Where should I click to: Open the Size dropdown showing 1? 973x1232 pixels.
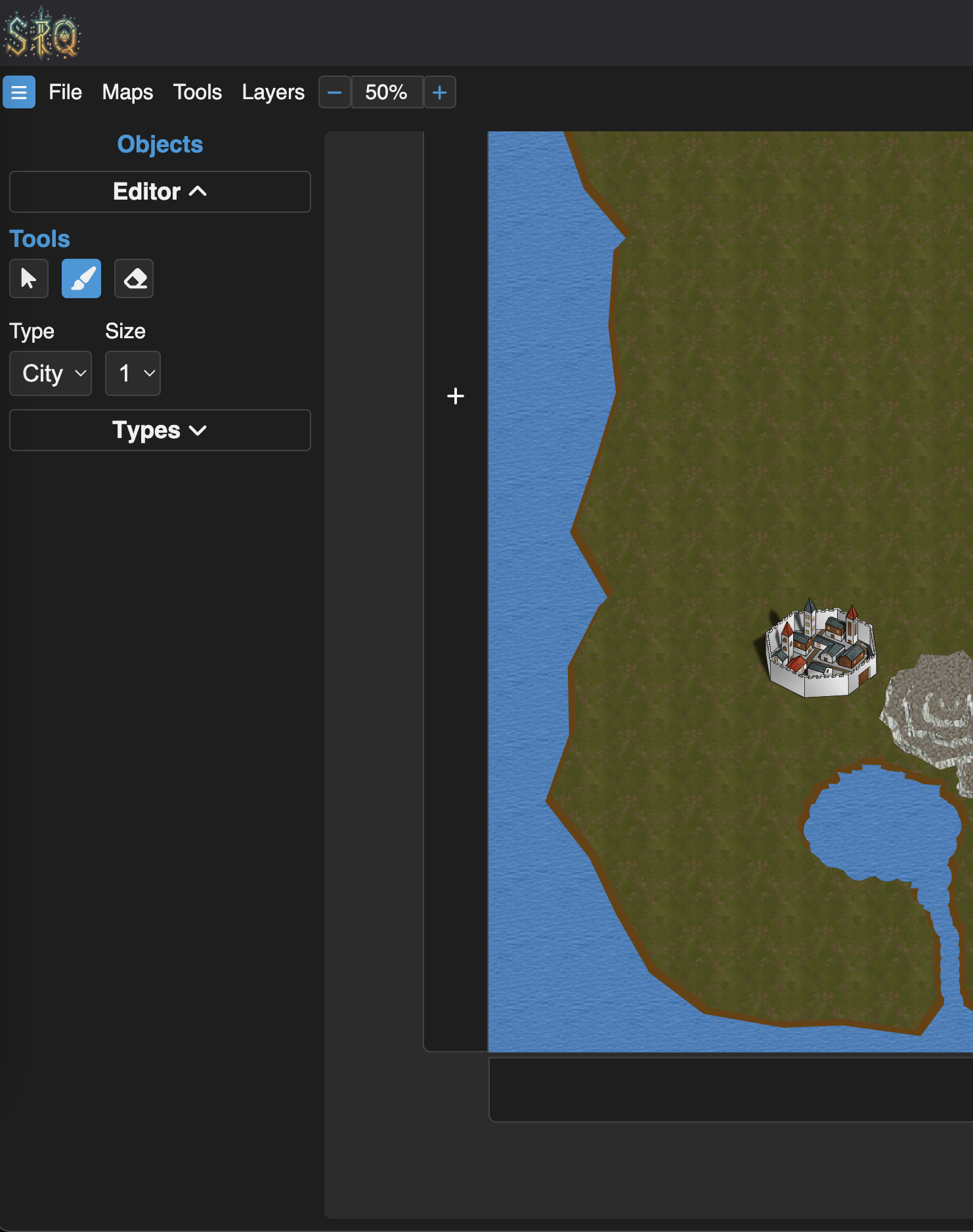pos(133,373)
